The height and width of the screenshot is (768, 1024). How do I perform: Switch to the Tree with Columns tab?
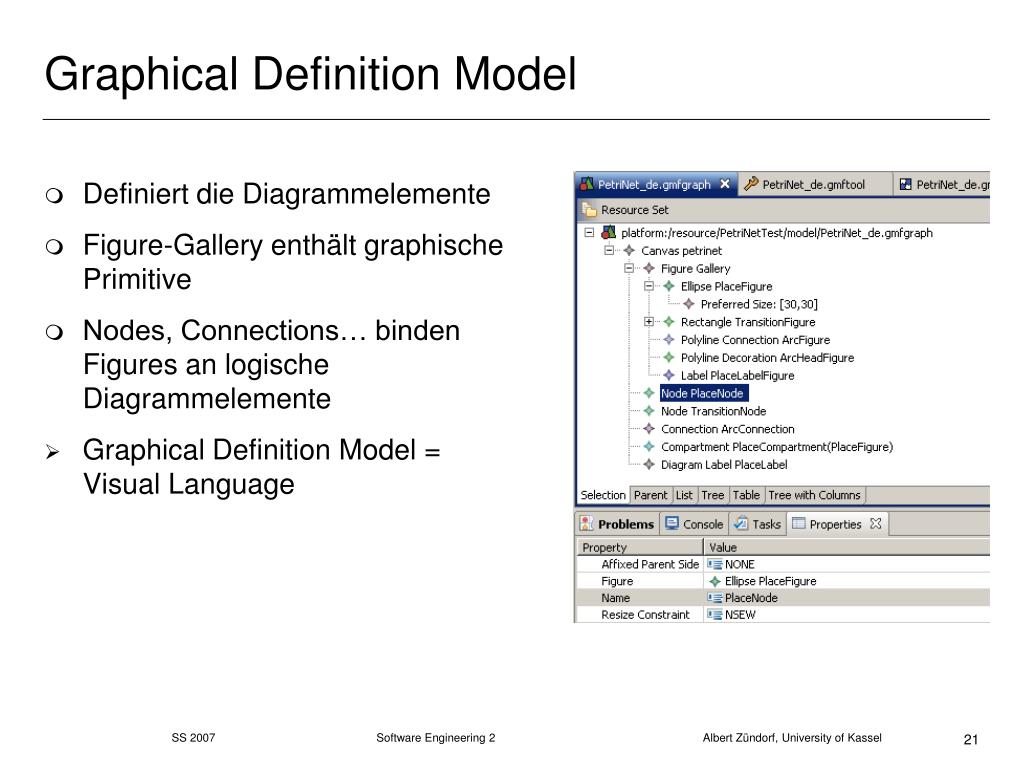814,495
